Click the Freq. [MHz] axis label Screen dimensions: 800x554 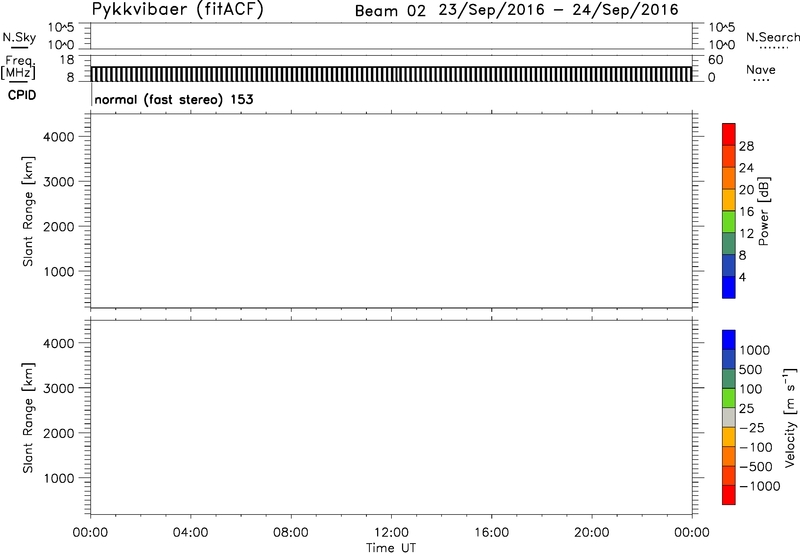point(19,67)
